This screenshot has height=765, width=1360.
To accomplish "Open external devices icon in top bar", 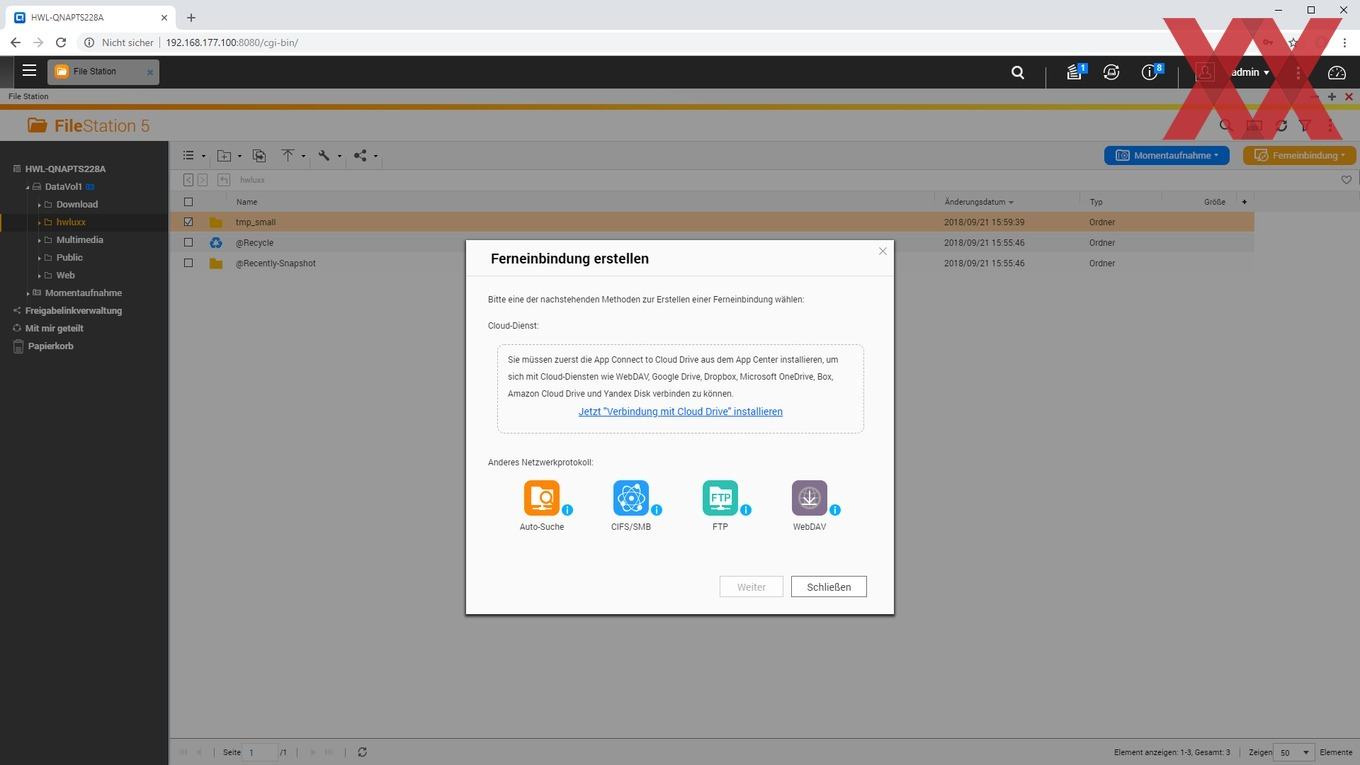I will 1111,72.
